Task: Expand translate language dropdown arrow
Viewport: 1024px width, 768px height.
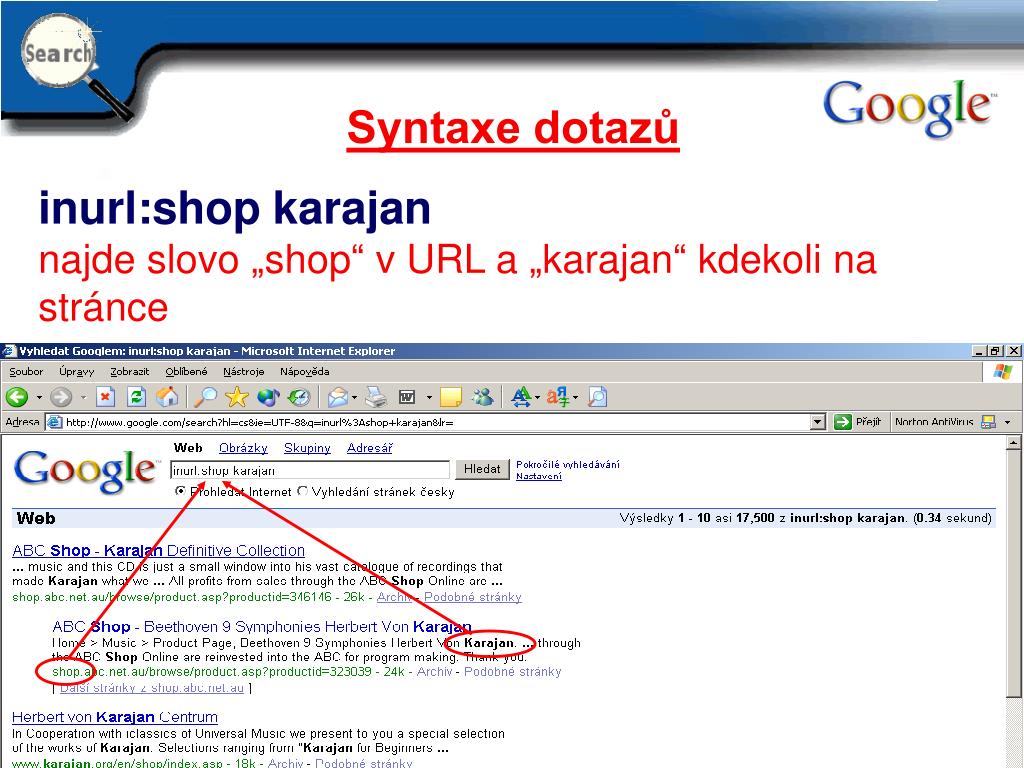Action: (x=575, y=397)
